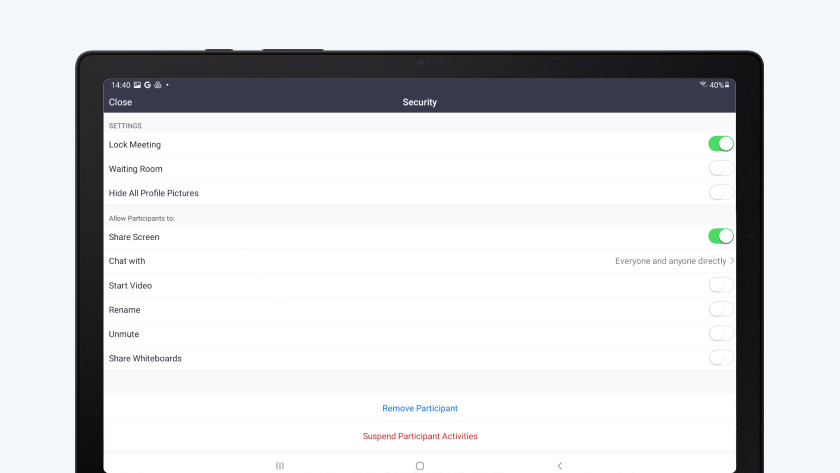
Task: Open 'Everyone and anyone directly' chat option
Action: (670, 261)
